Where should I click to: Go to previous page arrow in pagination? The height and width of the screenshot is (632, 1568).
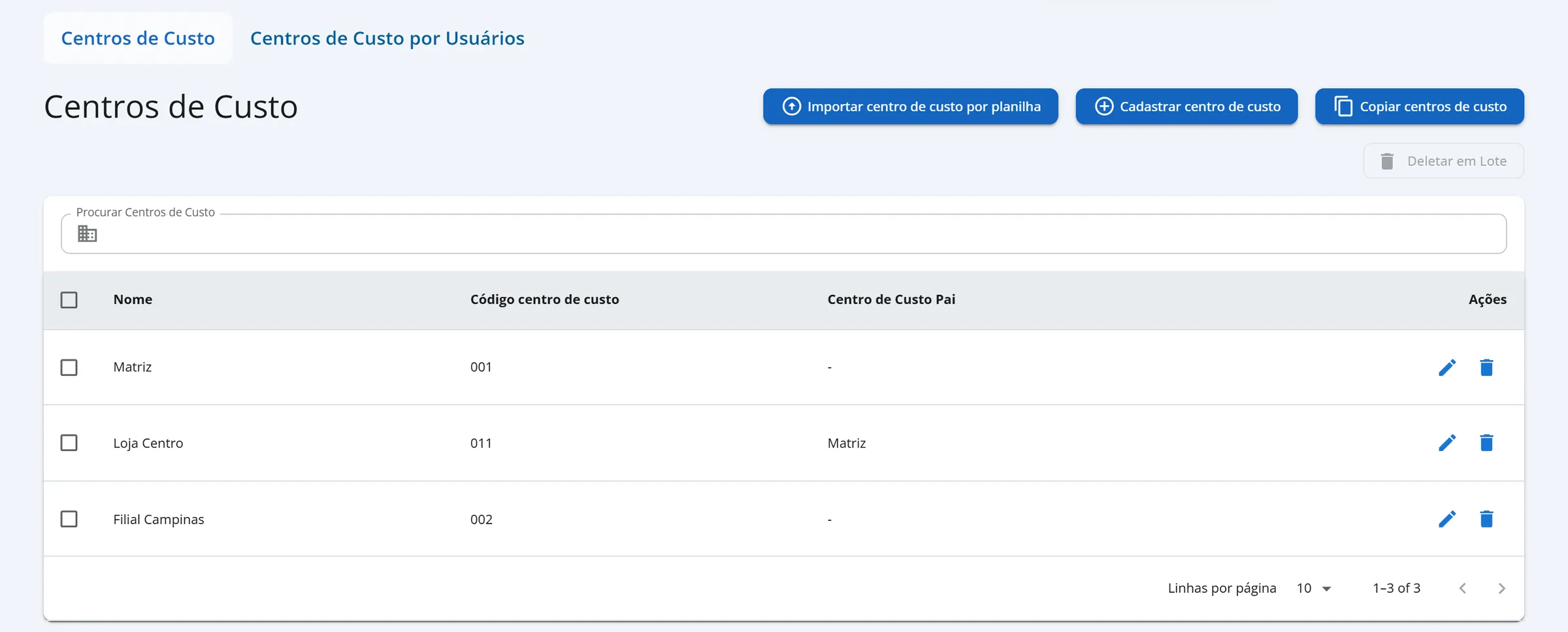[1463, 588]
